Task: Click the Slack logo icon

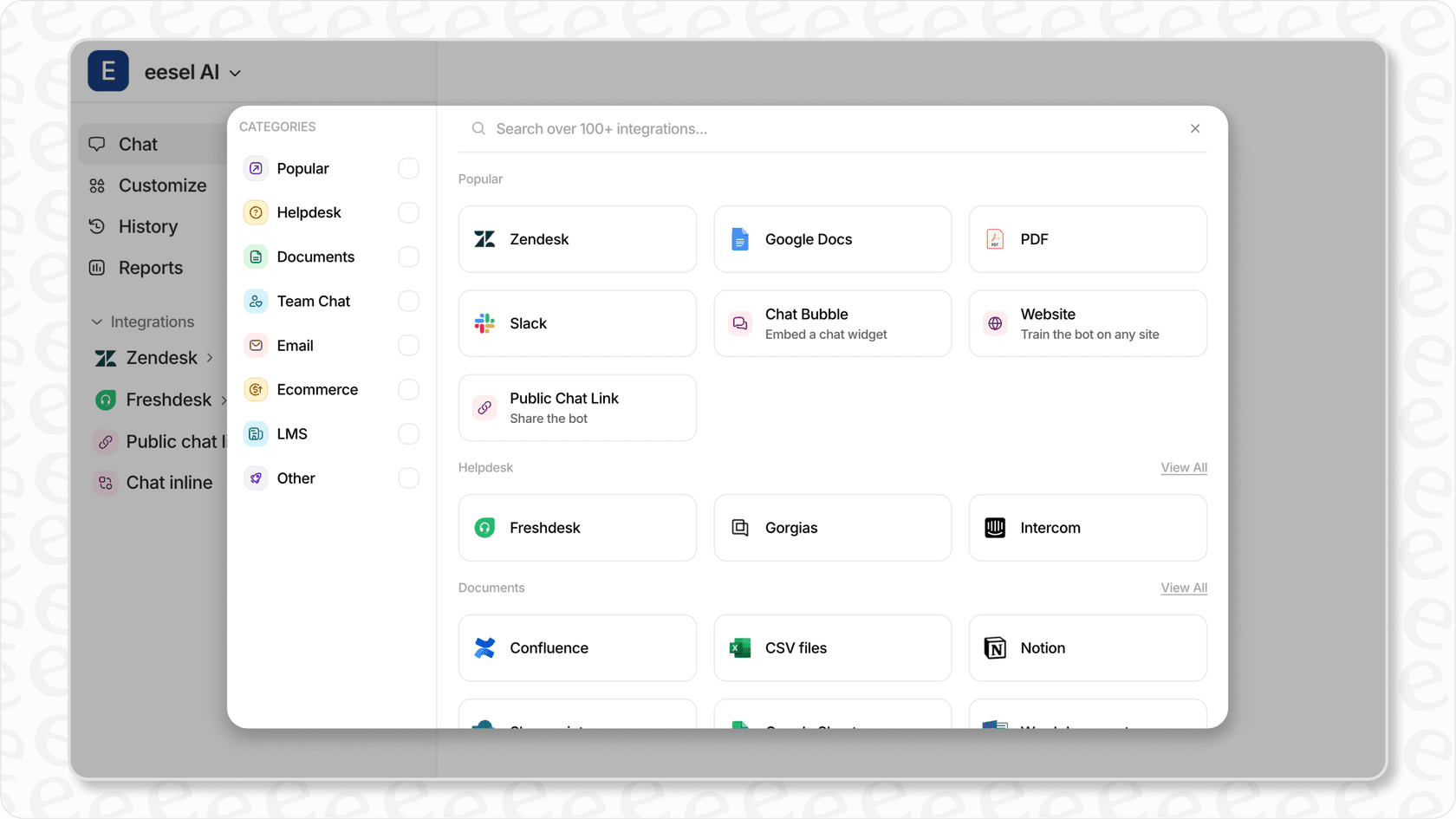Action: (484, 323)
